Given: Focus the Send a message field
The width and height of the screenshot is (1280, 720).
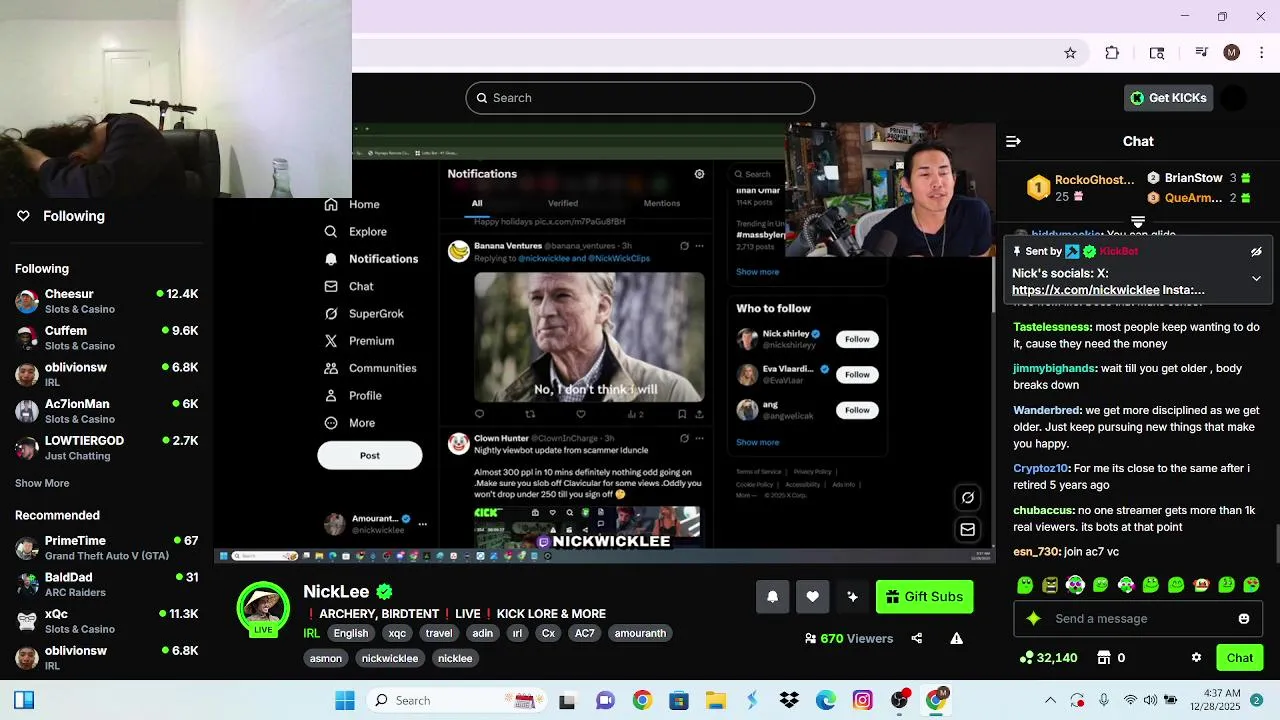Looking at the screenshot, I should pyautogui.click(x=1137, y=619).
